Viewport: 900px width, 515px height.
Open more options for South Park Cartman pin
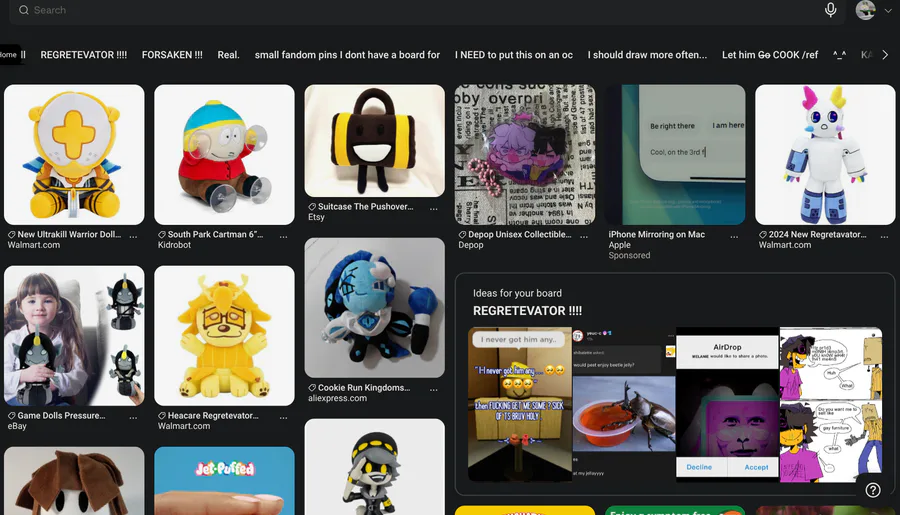tap(284, 237)
